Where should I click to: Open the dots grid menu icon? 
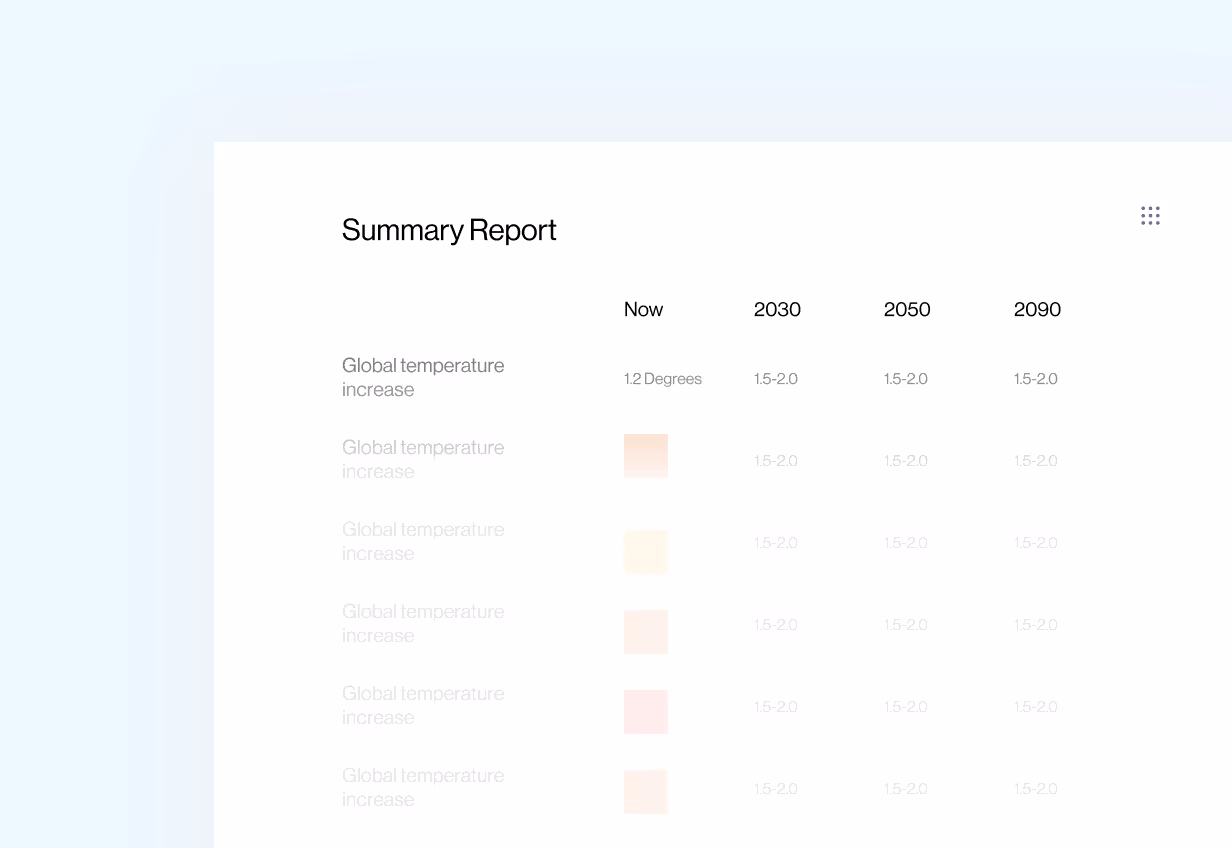click(x=1150, y=216)
